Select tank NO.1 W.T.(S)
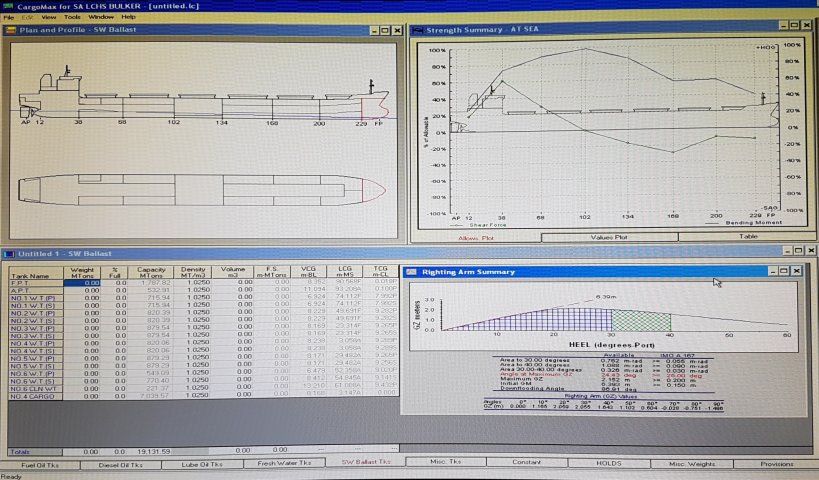 coord(36,305)
